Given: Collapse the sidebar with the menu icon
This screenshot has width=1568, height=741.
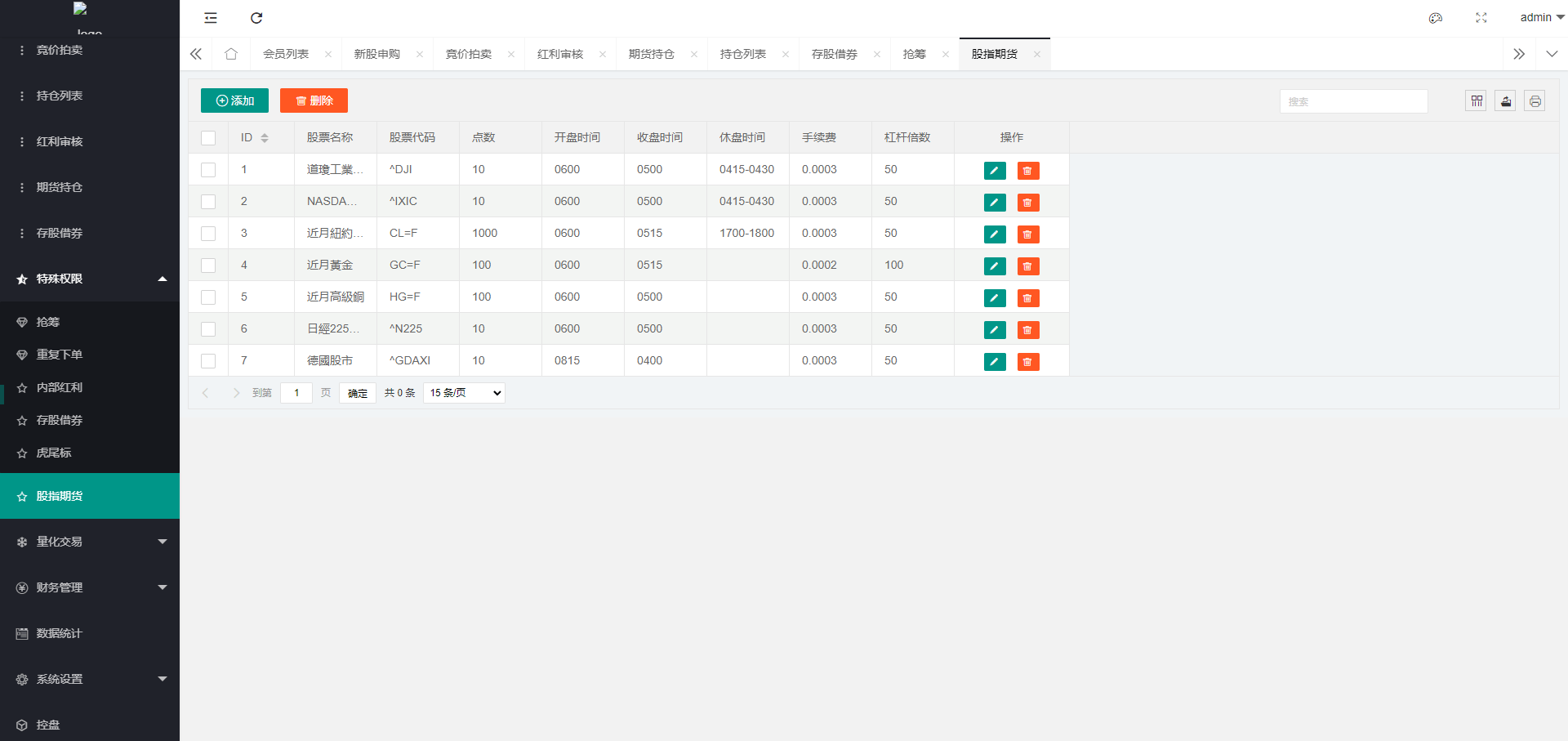Looking at the screenshot, I should click(211, 18).
